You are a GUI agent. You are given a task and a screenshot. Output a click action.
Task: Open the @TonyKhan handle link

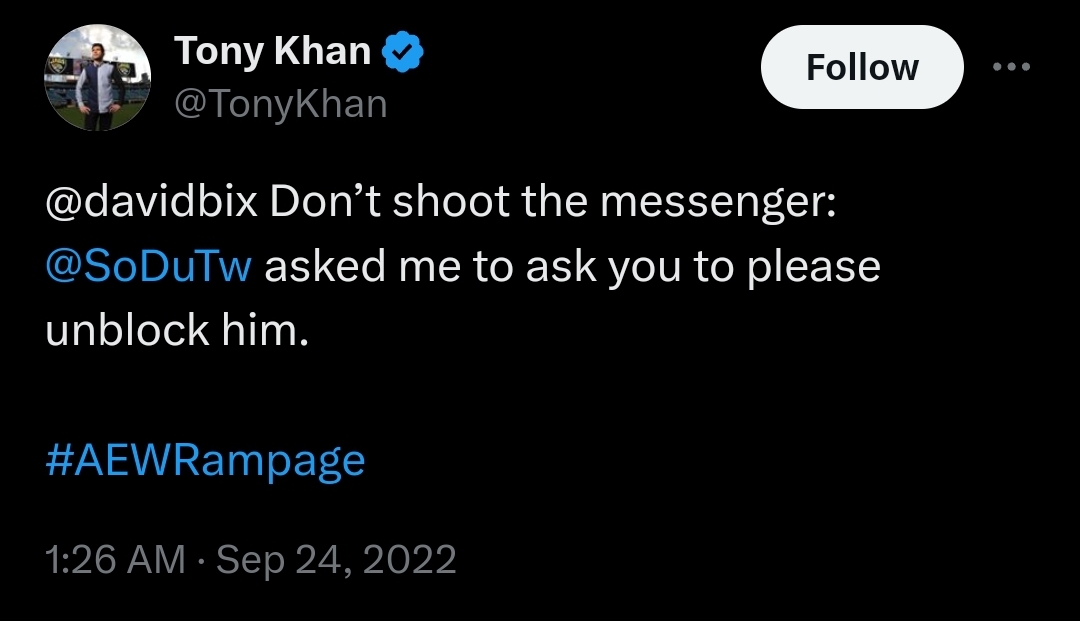280,103
